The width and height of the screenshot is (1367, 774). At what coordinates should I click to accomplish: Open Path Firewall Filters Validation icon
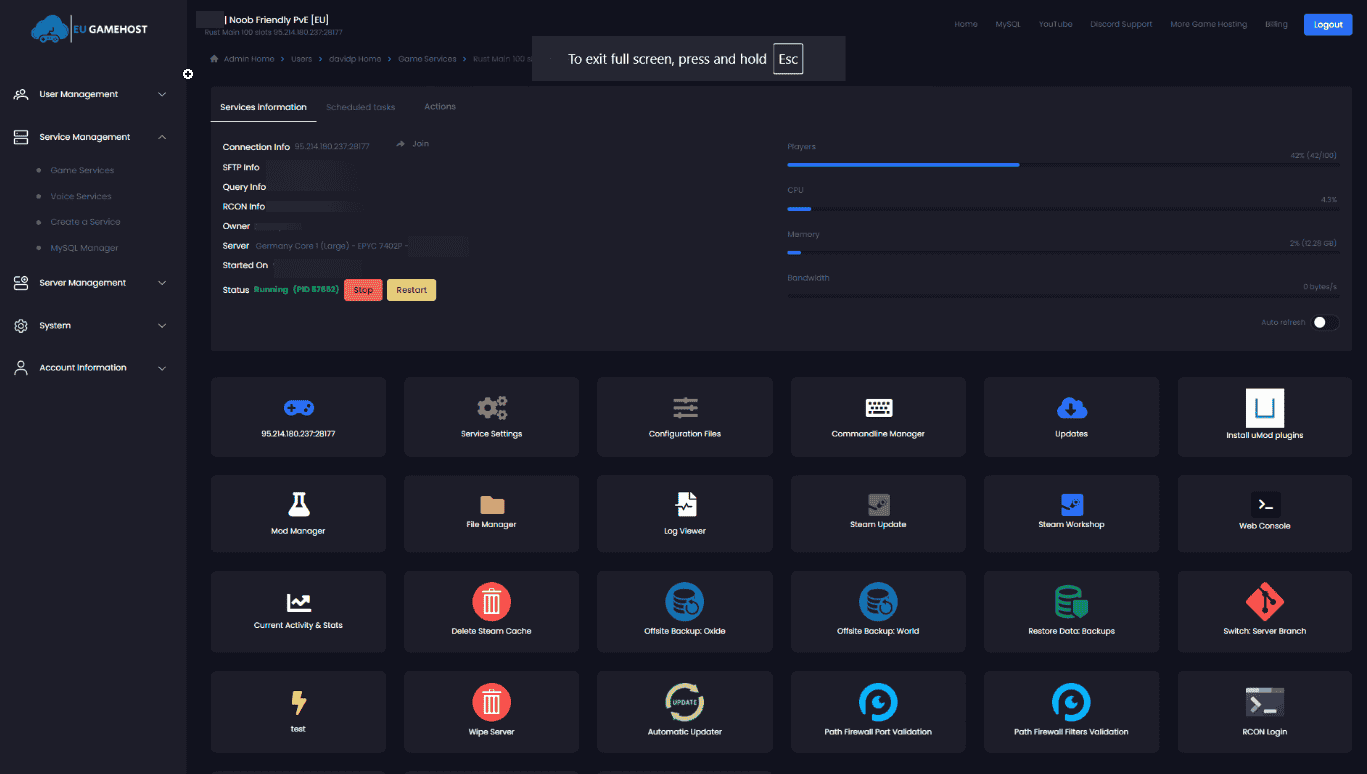[x=1071, y=703]
